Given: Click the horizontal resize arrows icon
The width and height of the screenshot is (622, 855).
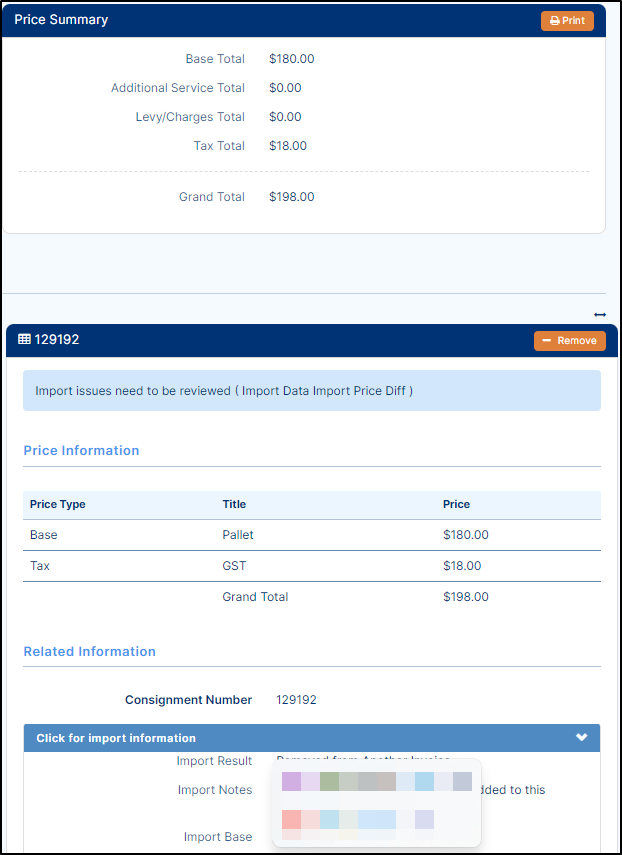Looking at the screenshot, I should click(600, 315).
